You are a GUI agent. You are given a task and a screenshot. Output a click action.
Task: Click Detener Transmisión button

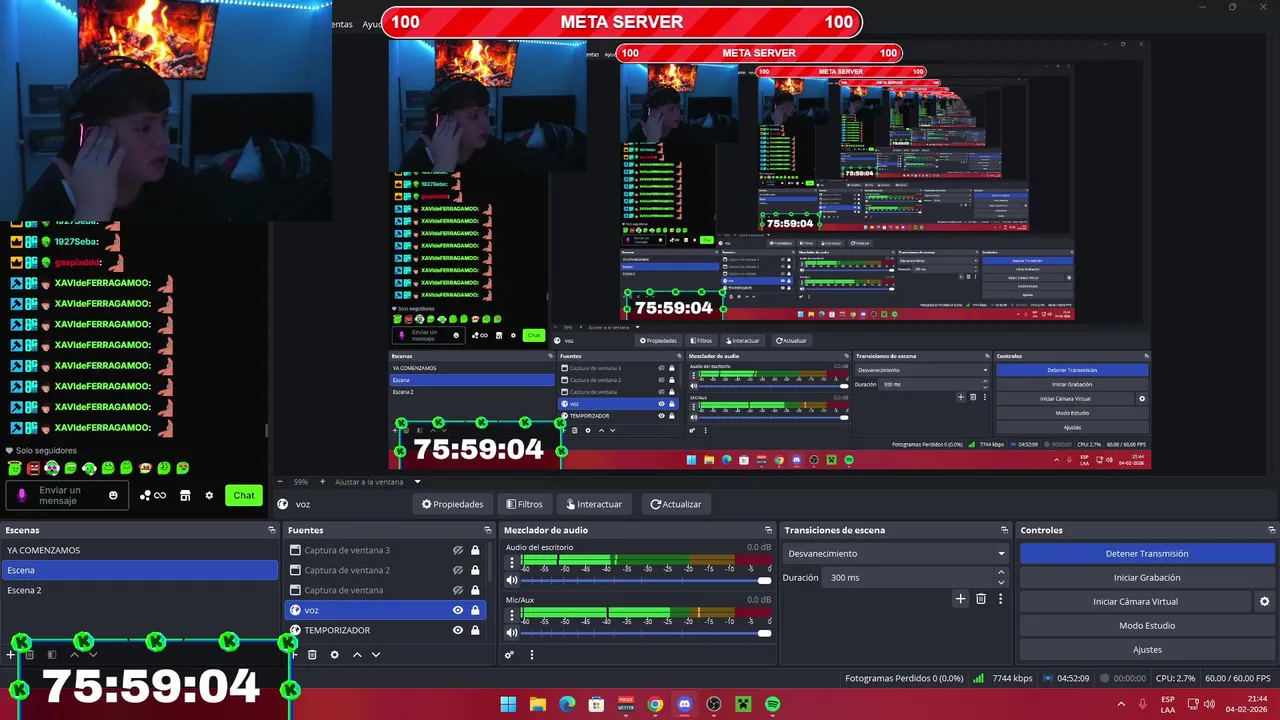(1147, 553)
